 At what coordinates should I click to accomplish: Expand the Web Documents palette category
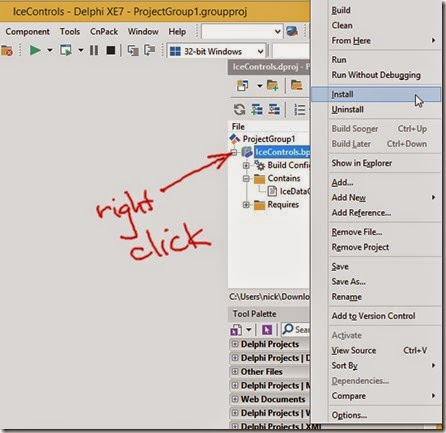[235, 399]
